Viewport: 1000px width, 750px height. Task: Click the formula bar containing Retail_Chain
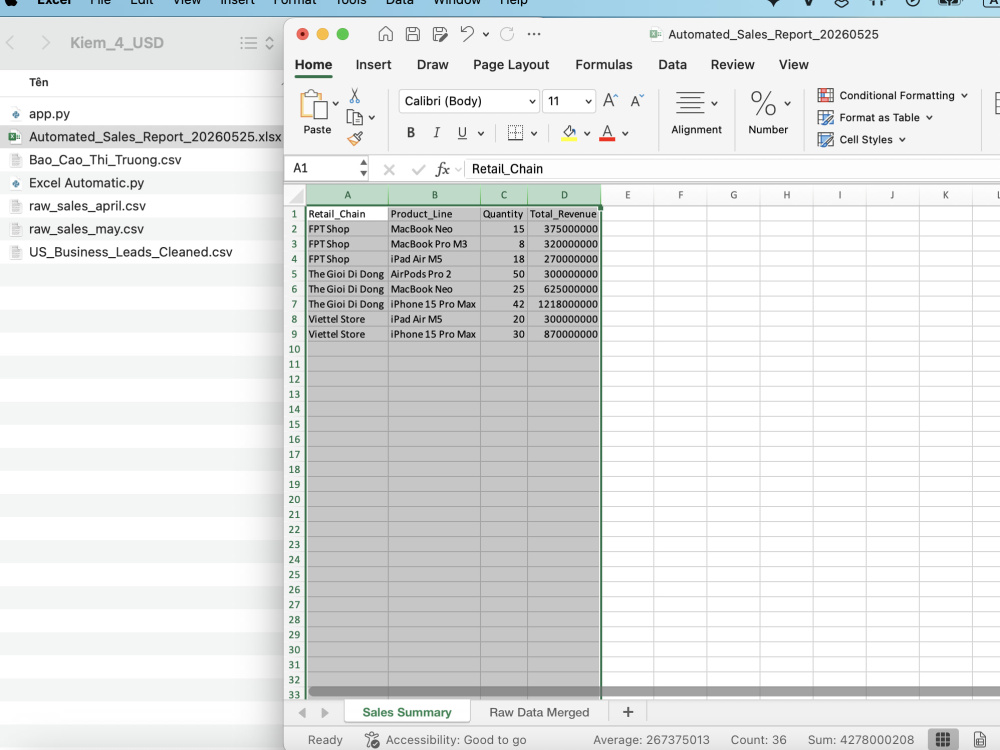pyautogui.click(x=732, y=169)
